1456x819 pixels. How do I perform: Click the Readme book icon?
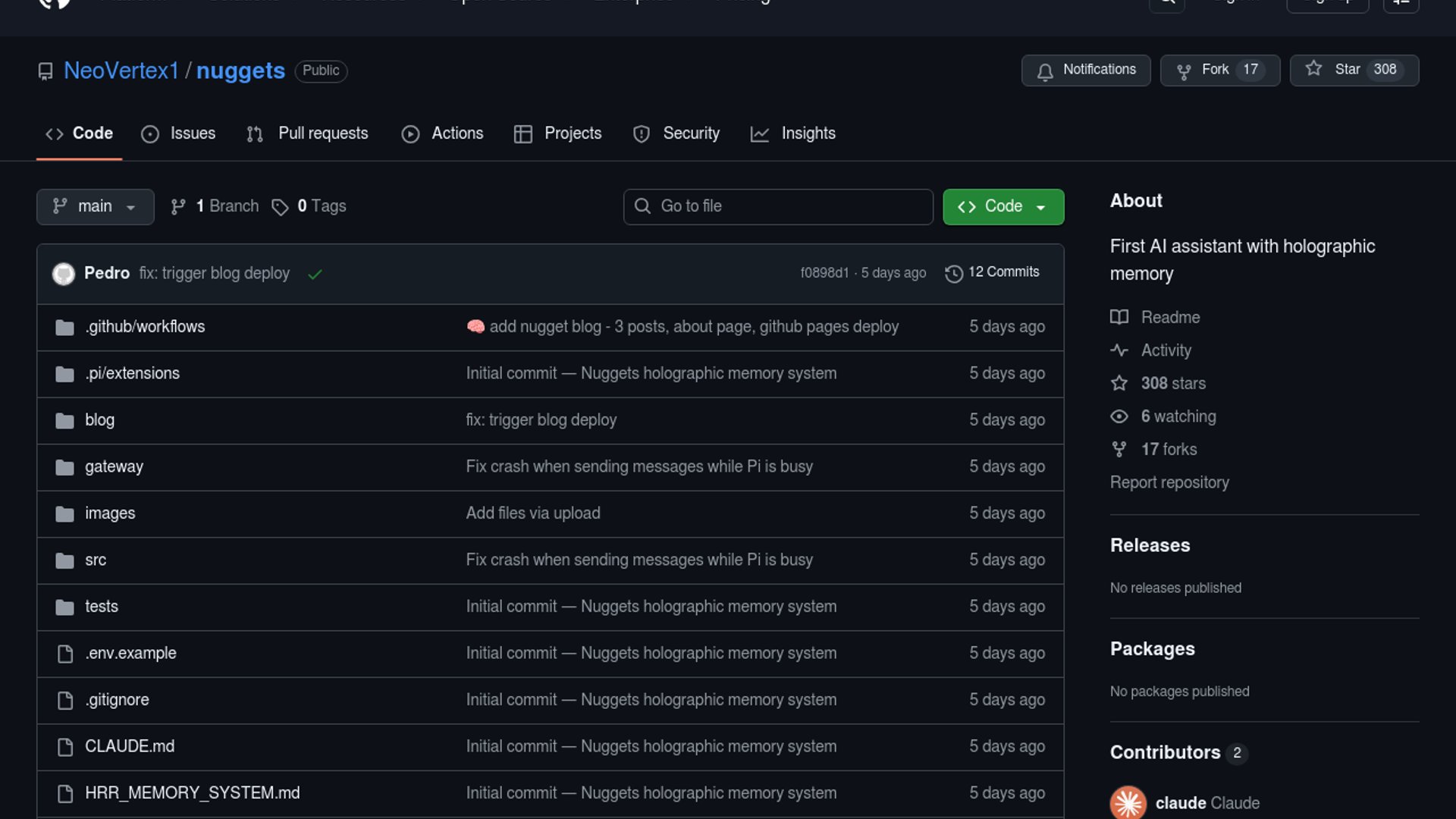point(1119,317)
